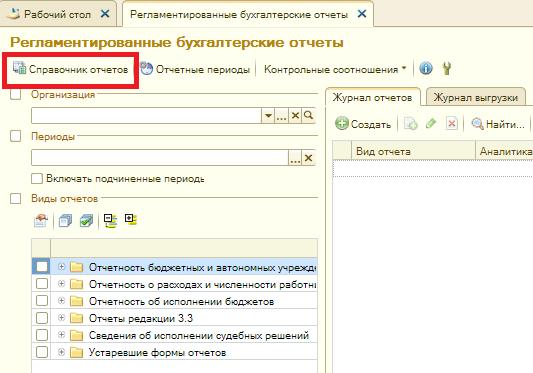533x373 pixels.
Task: Click ellipsis select button in Периоды field
Action: 295,158
